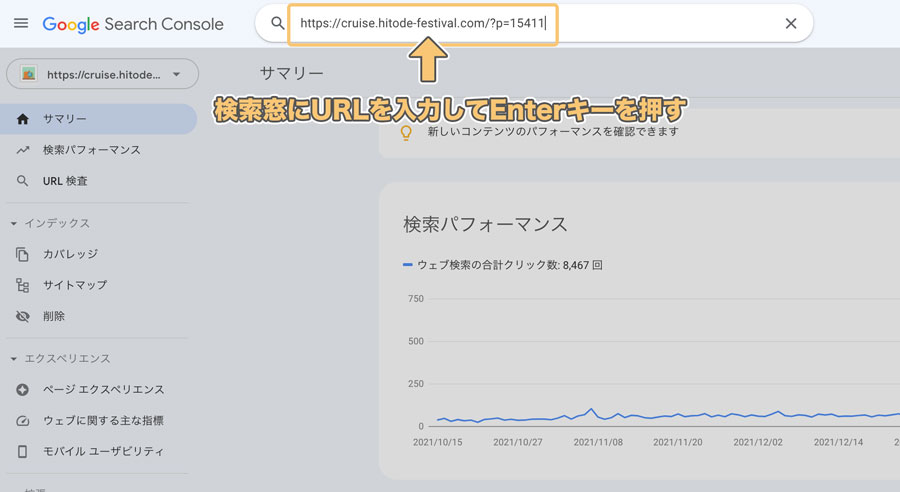This screenshot has height=492, width=900.
Task: Click the 2021/11/08 date on chart axis
Action: click(598, 442)
